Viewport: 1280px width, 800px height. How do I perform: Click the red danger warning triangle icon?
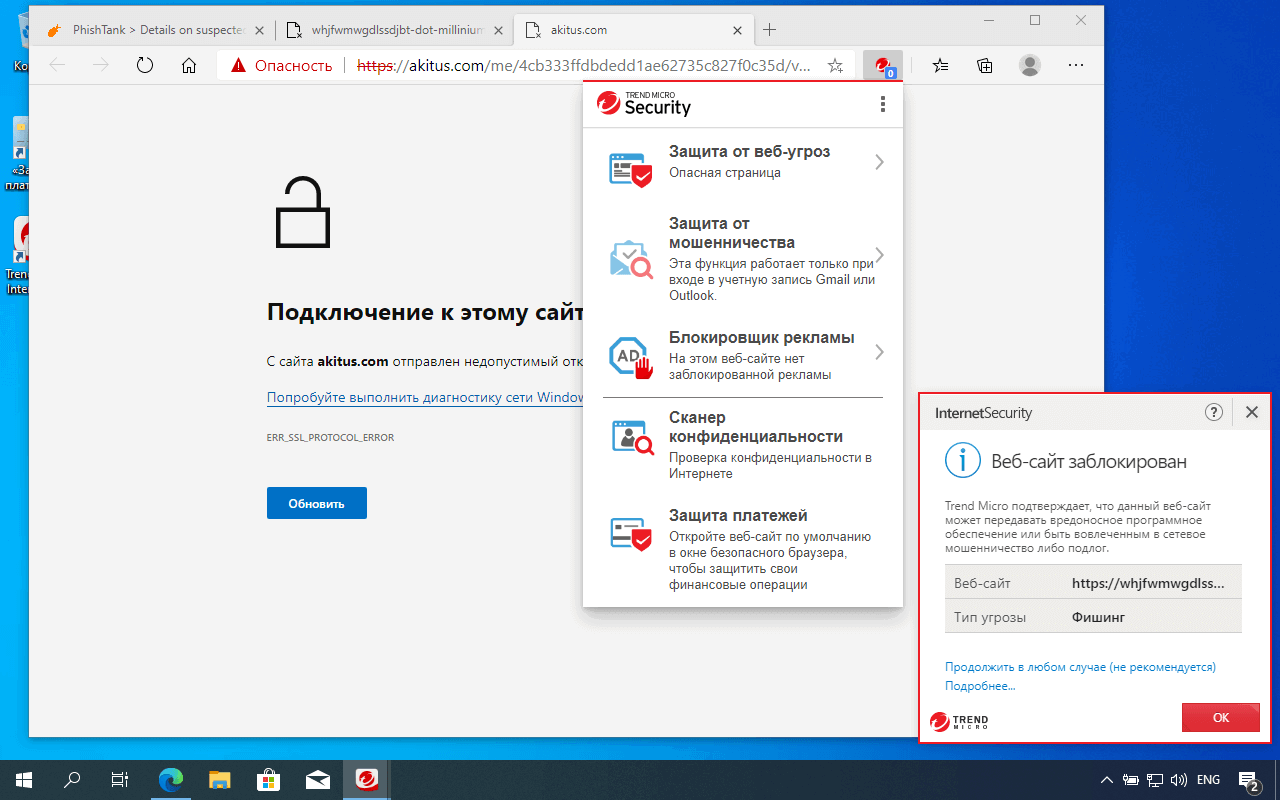pos(238,66)
